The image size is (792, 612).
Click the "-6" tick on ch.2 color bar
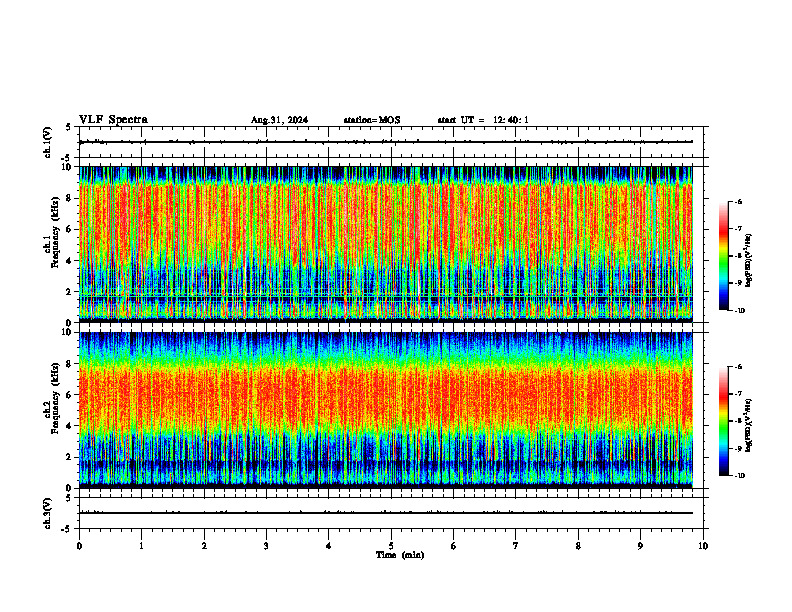(739, 367)
